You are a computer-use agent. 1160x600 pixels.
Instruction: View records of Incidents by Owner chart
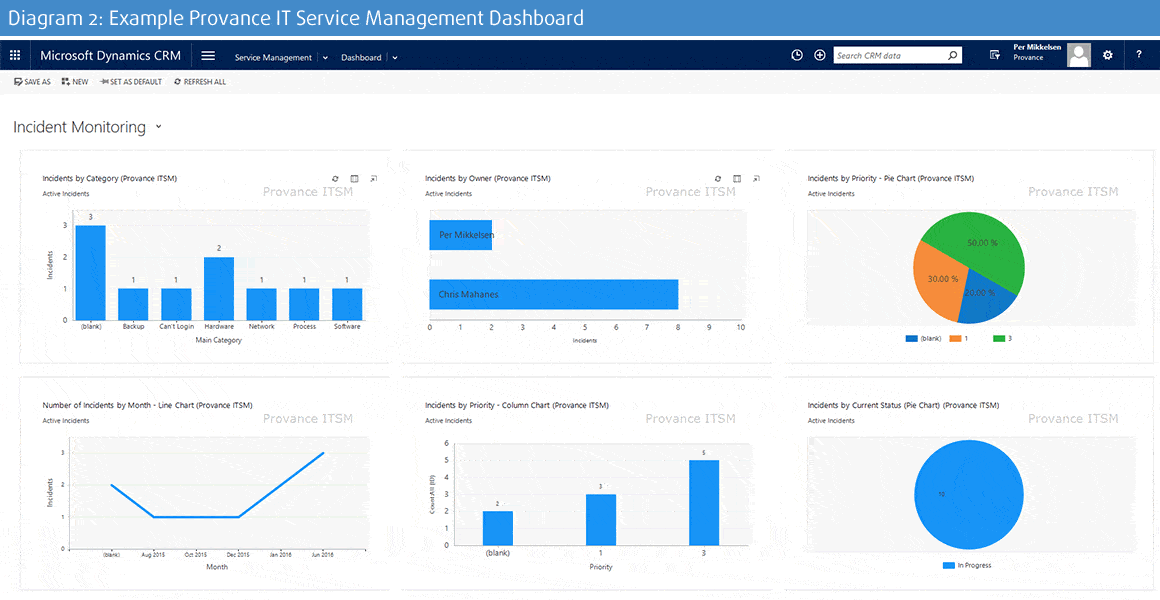coord(737,178)
